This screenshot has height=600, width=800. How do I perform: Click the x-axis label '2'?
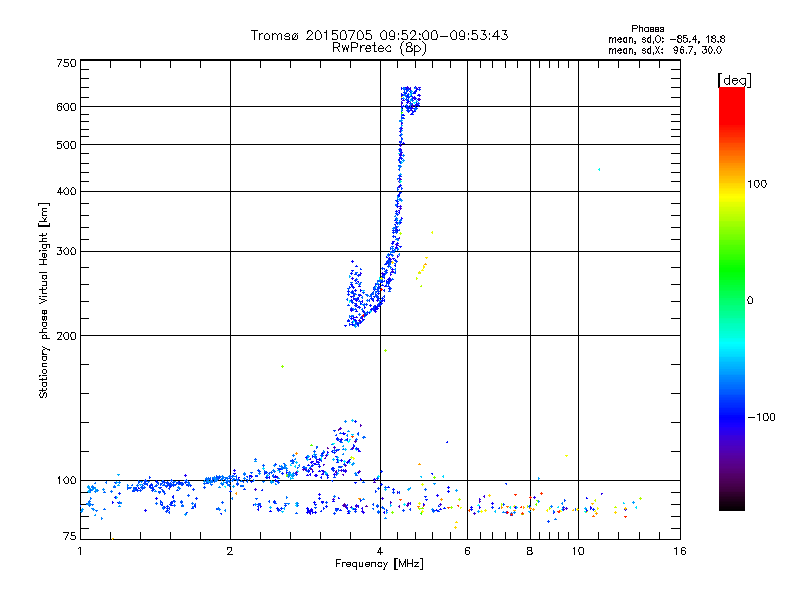[230, 551]
